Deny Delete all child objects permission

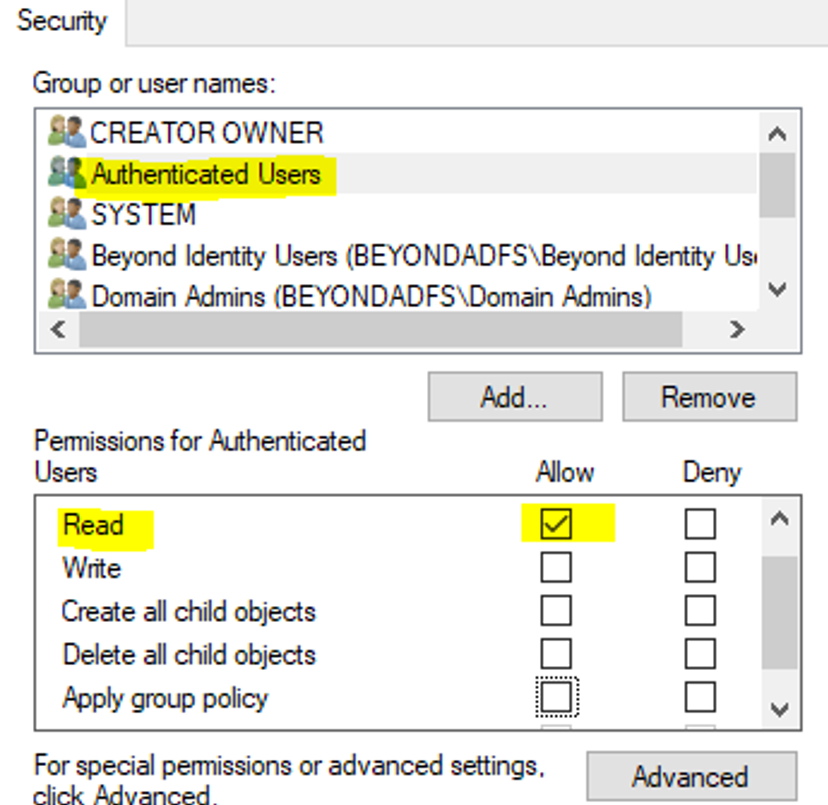coord(700,654)
